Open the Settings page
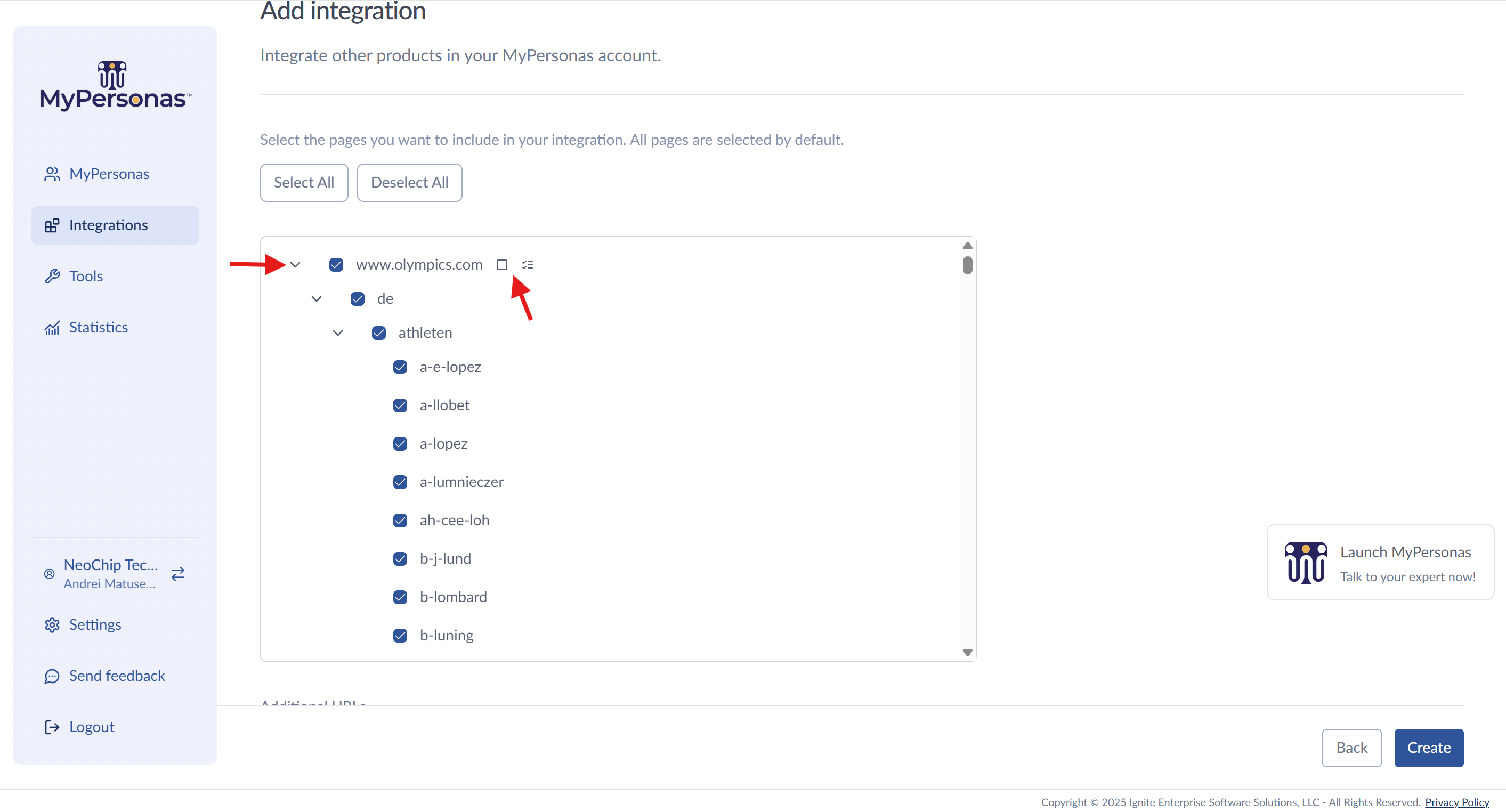 click(x=115, y=624)
